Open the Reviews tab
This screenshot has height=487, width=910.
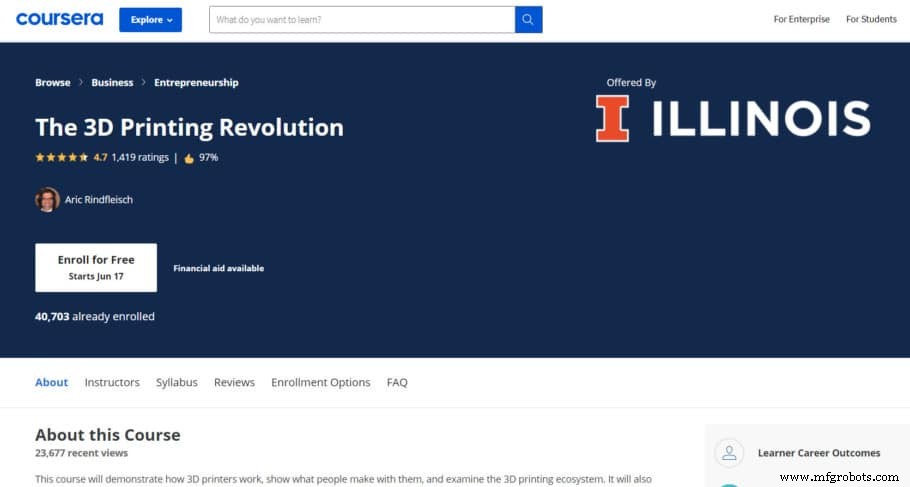pos(234,382)
